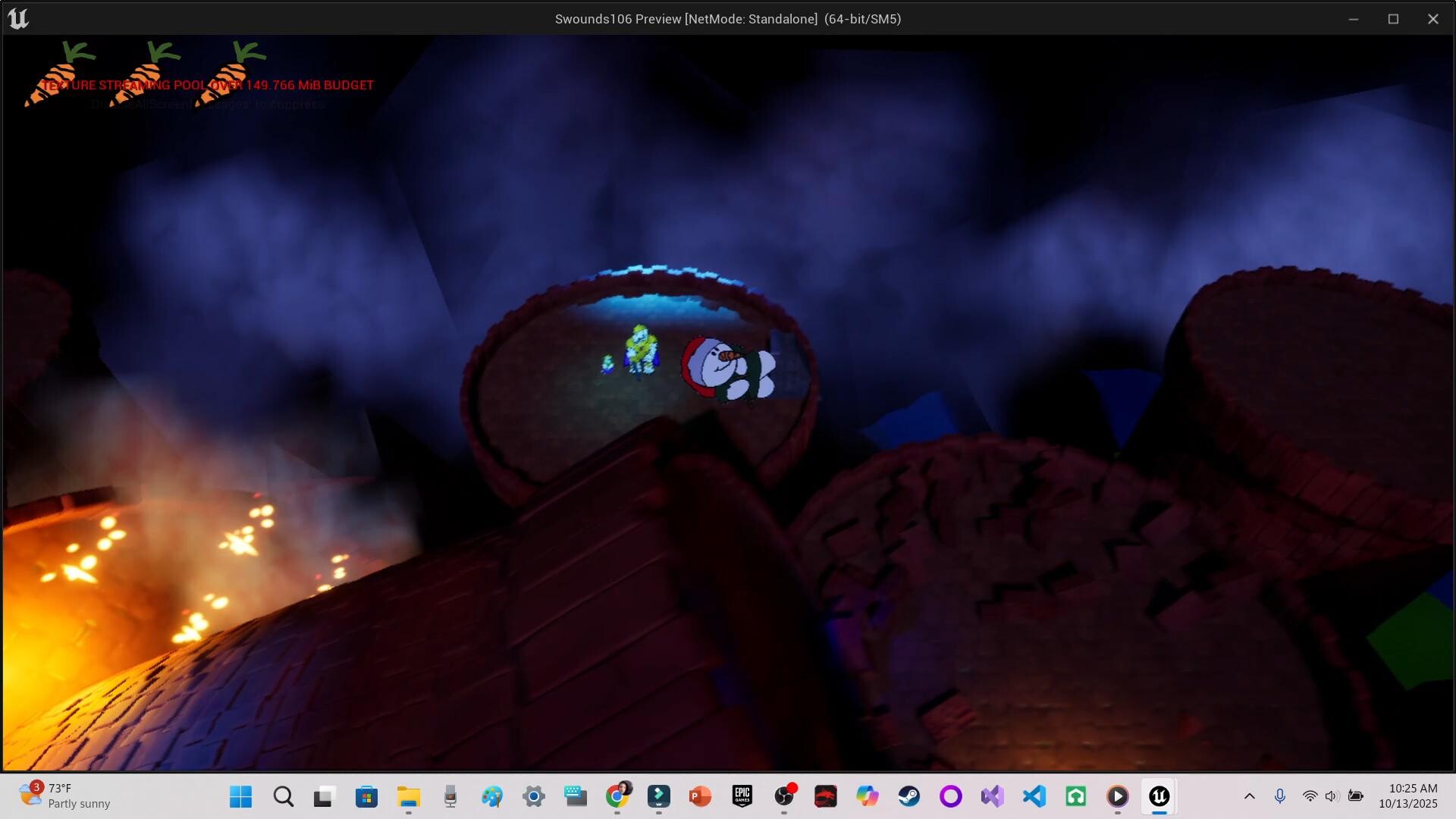Image resolution: width=1456 pixels, height=819 pixels.
Task: Open Visual Studio from the taskbar
Action: pyautogui.click(x=992, y=797)
